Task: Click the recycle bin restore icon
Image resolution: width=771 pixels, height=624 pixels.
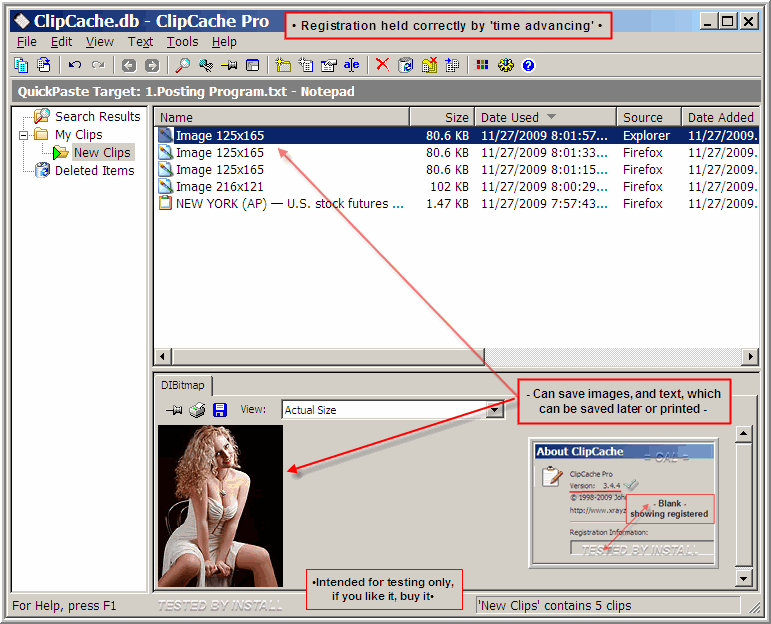Action: pyautogui.click(x=405, y=65)
